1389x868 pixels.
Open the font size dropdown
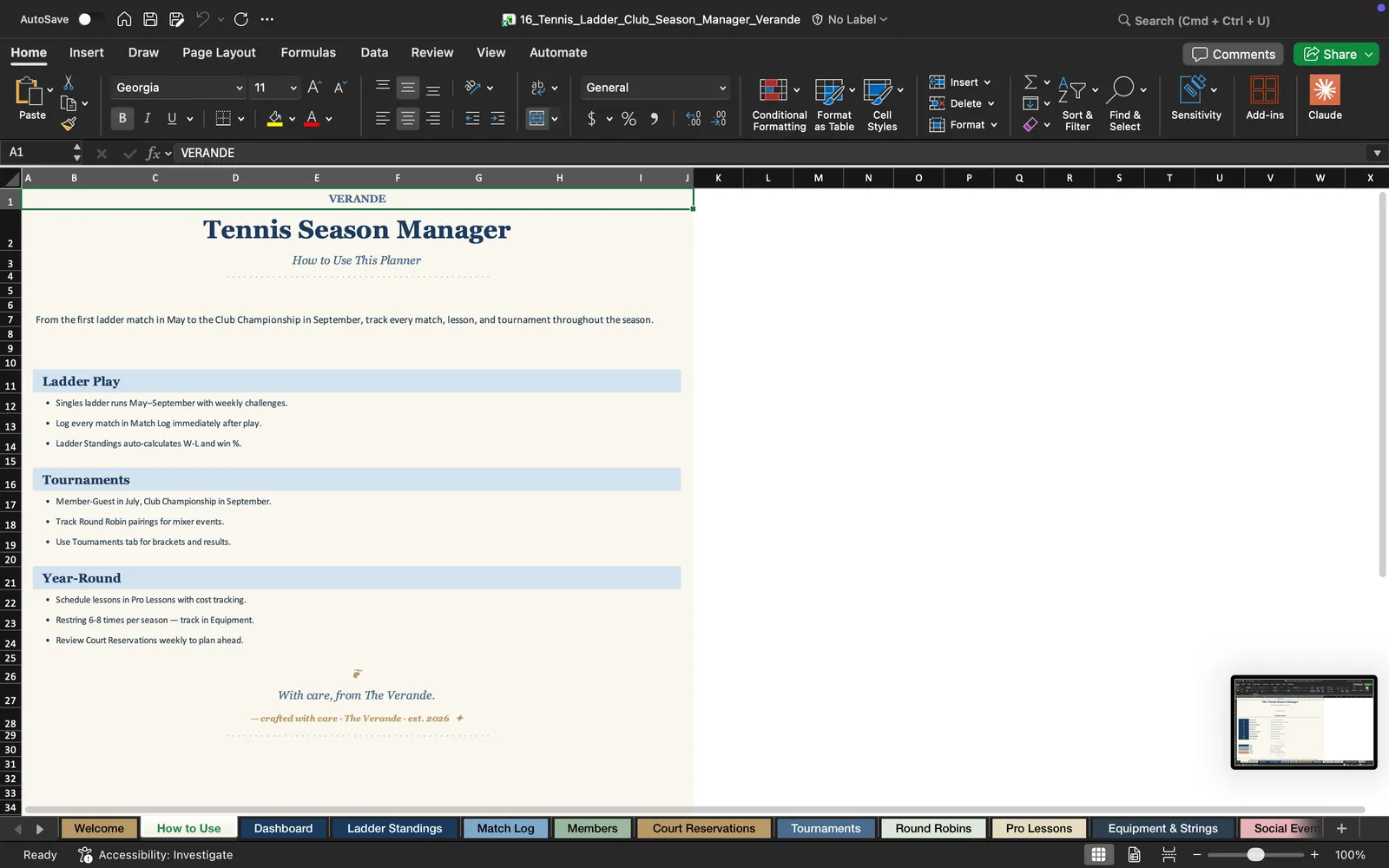(x=293, y=88)
